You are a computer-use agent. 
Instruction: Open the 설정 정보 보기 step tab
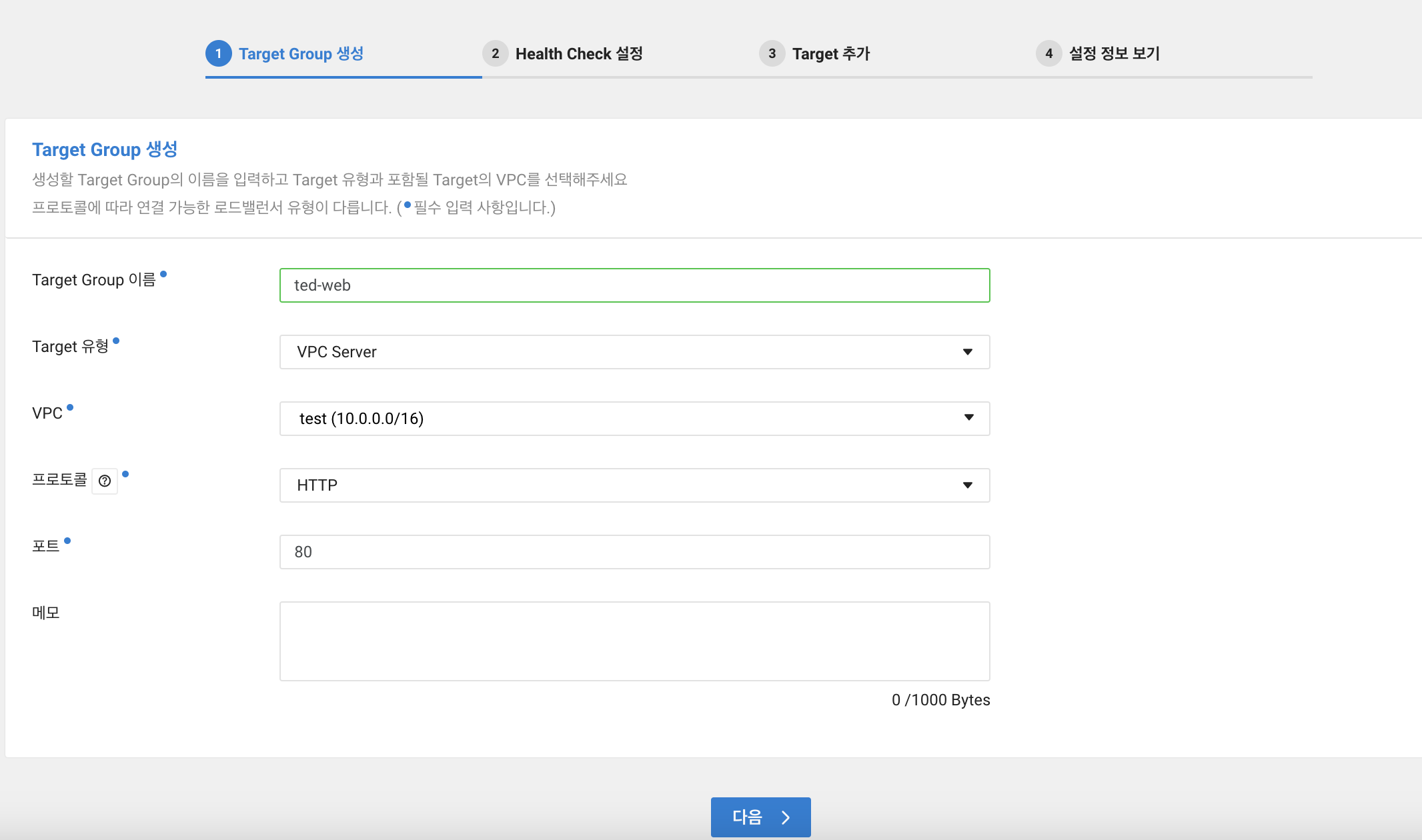[1114, 54]
